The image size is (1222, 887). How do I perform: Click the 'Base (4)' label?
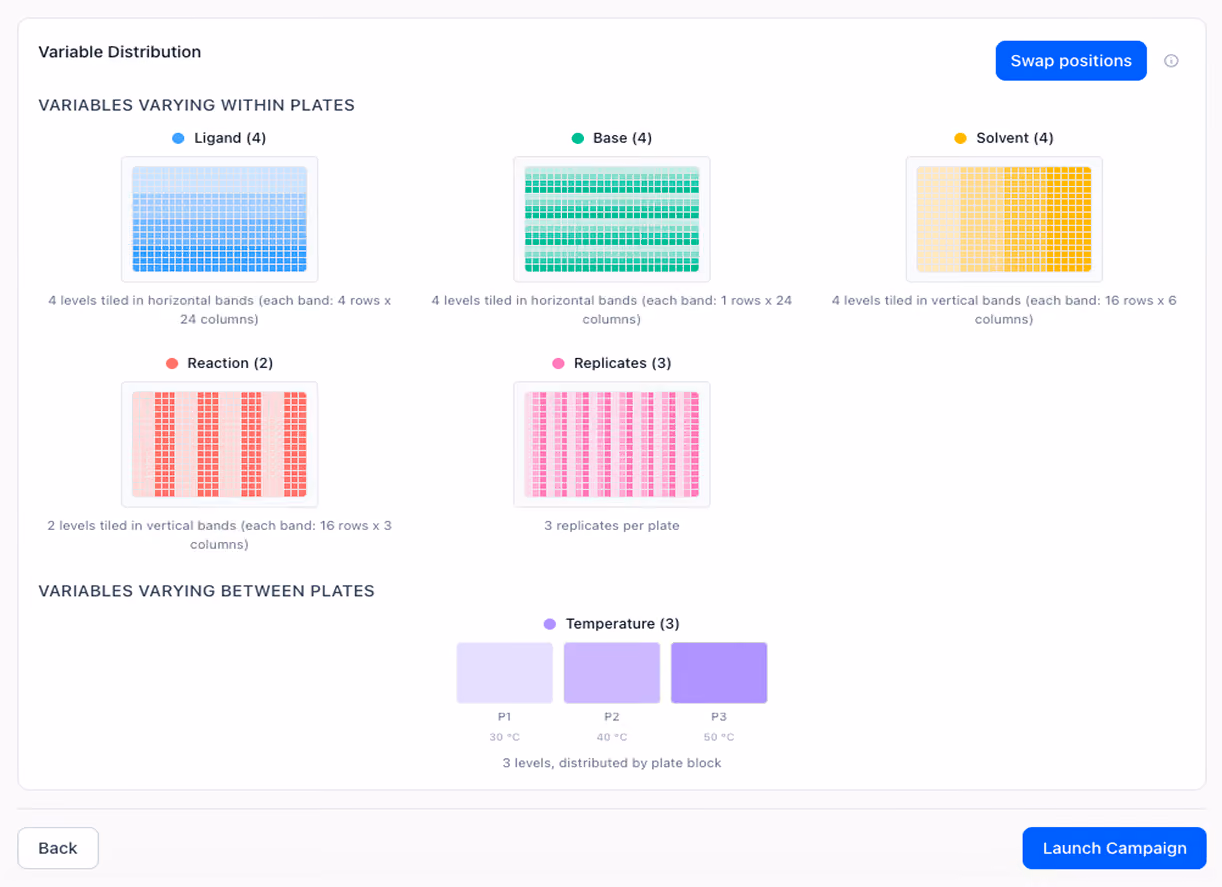coord(622,138)
